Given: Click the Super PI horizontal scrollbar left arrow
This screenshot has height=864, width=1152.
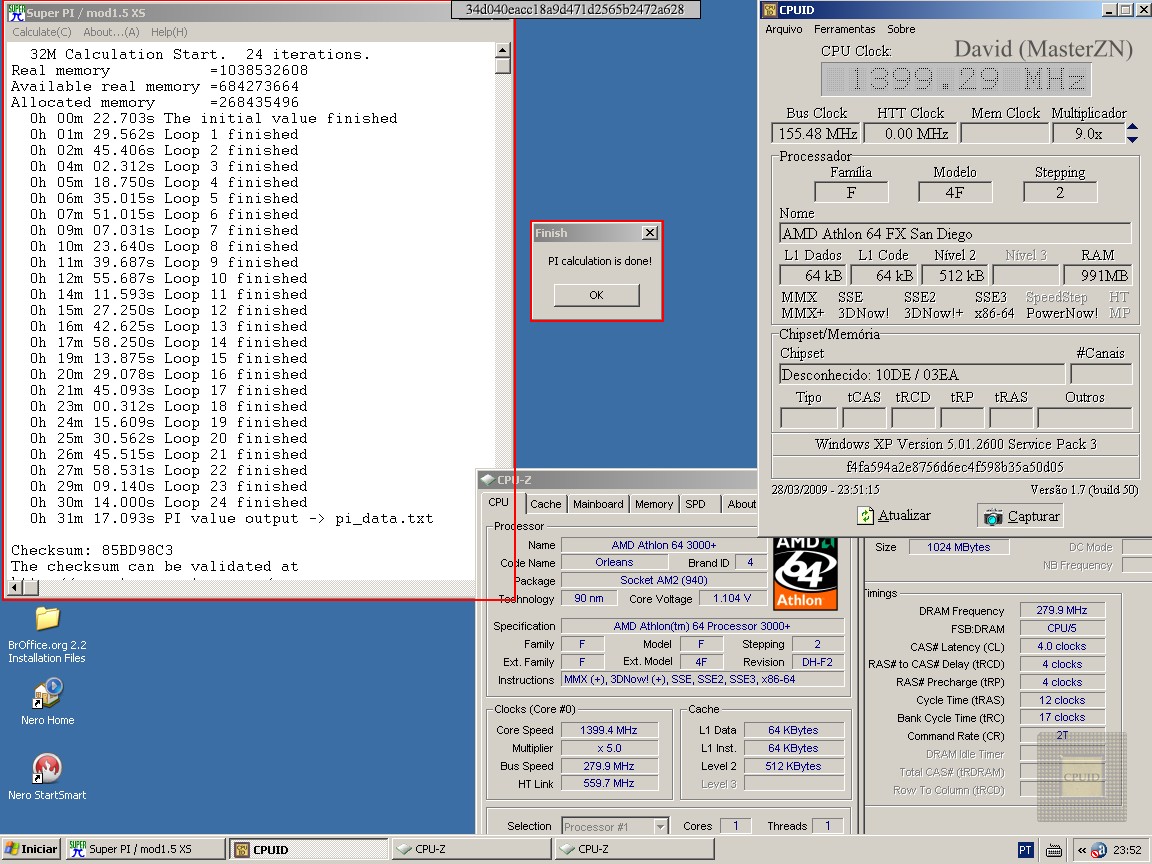Looking at the screenshot, I should pos(15,588).
